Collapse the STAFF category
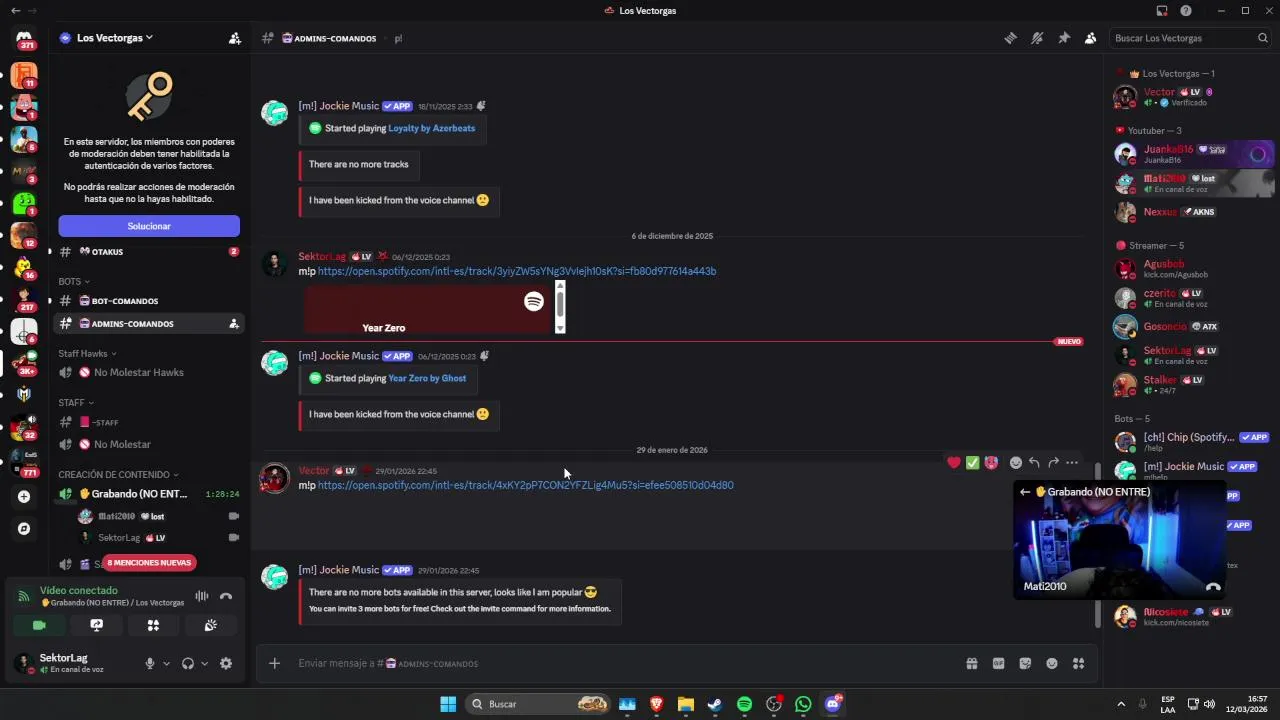This screenshot has height=720, width=1280. pyautogui.click(x=76, y=402)
